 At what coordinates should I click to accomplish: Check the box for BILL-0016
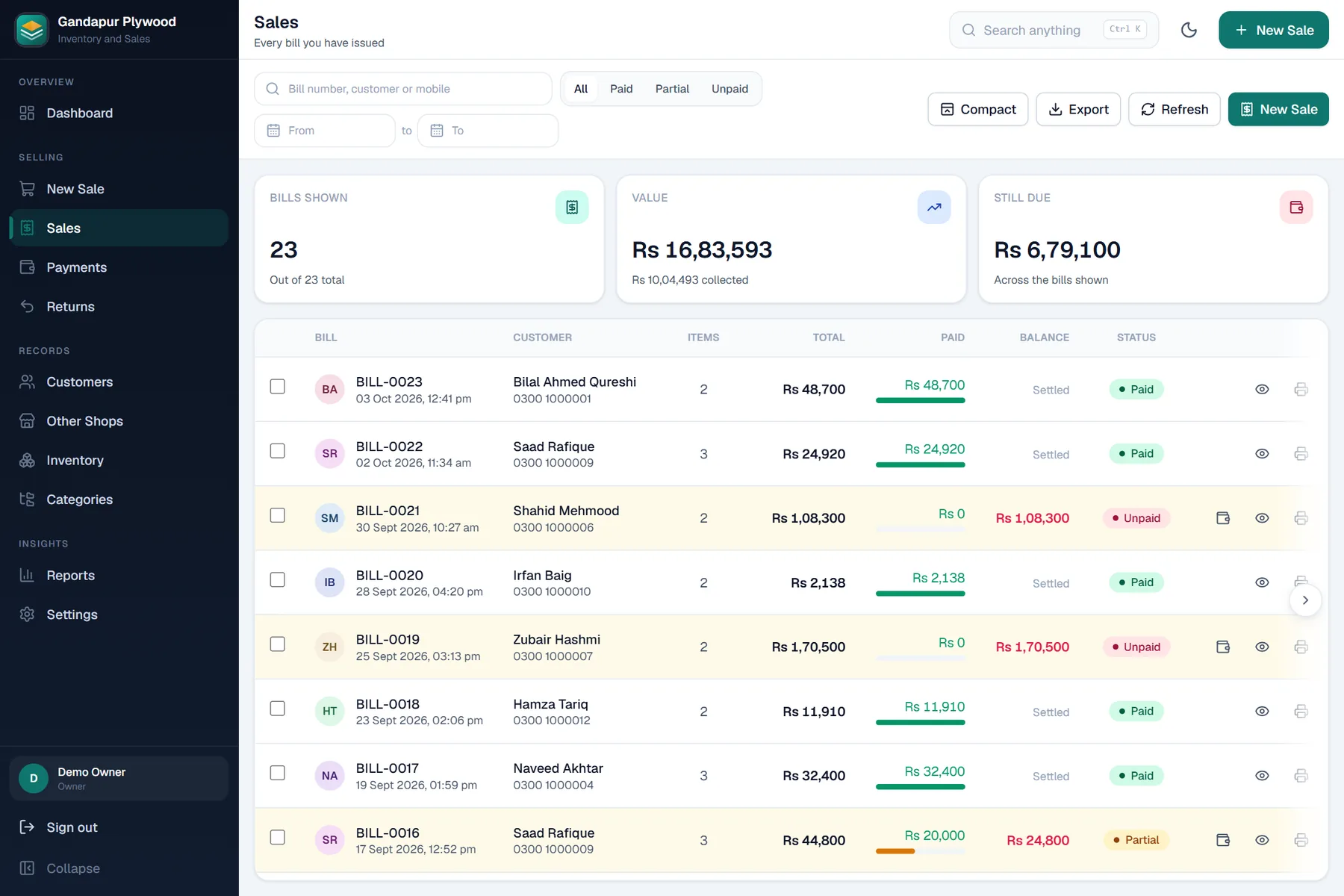(x=277, y=837)
